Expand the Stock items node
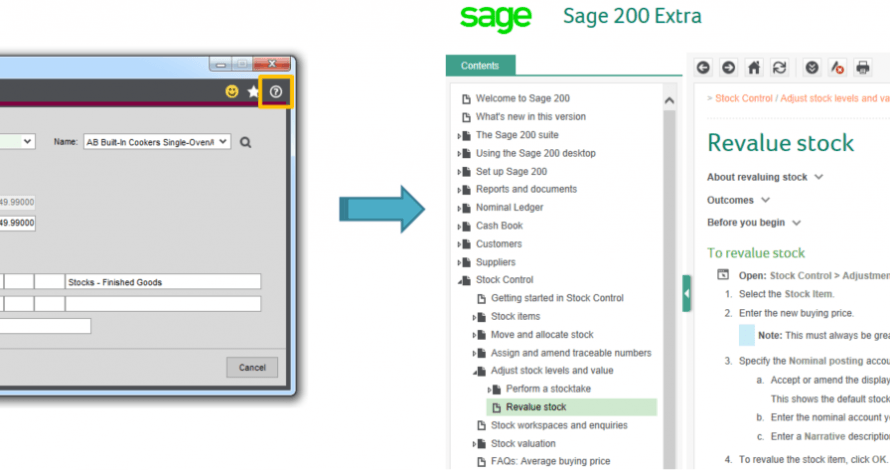890x470 pixels. [x=475, y=317]
